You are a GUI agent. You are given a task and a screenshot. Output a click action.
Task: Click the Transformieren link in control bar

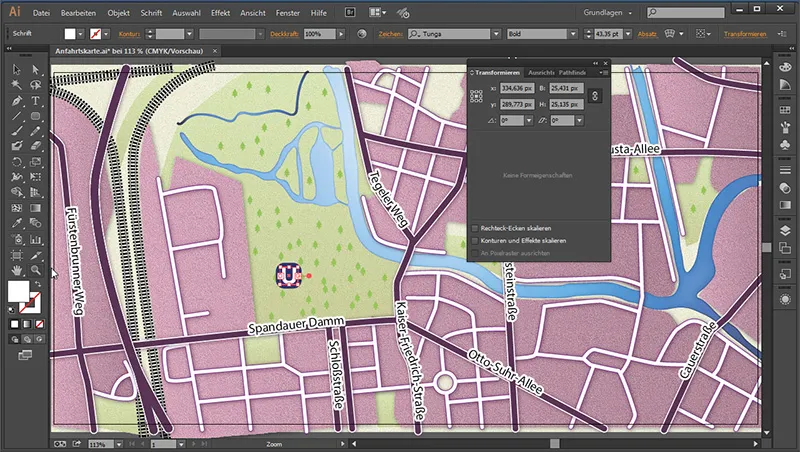(745, 34)
